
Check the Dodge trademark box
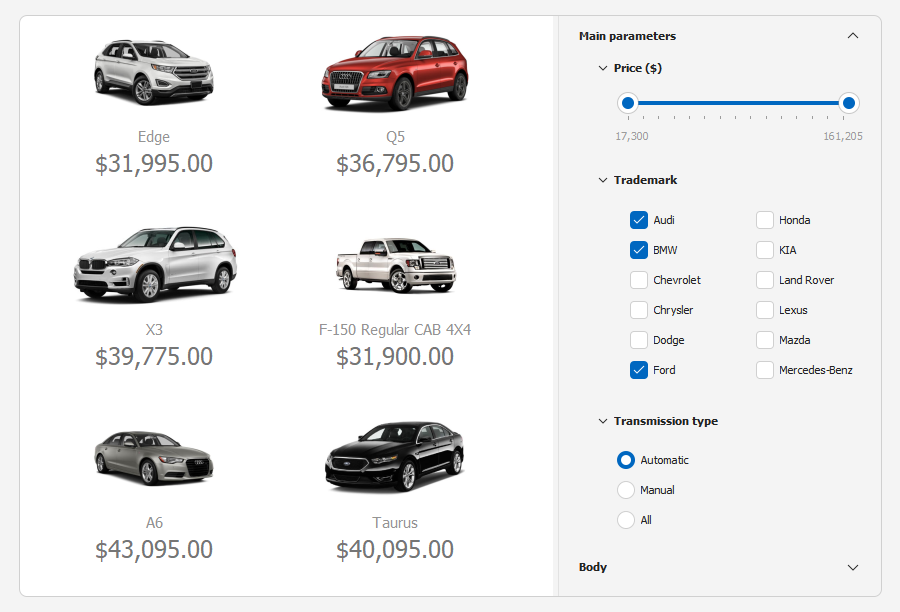(638, 340)
